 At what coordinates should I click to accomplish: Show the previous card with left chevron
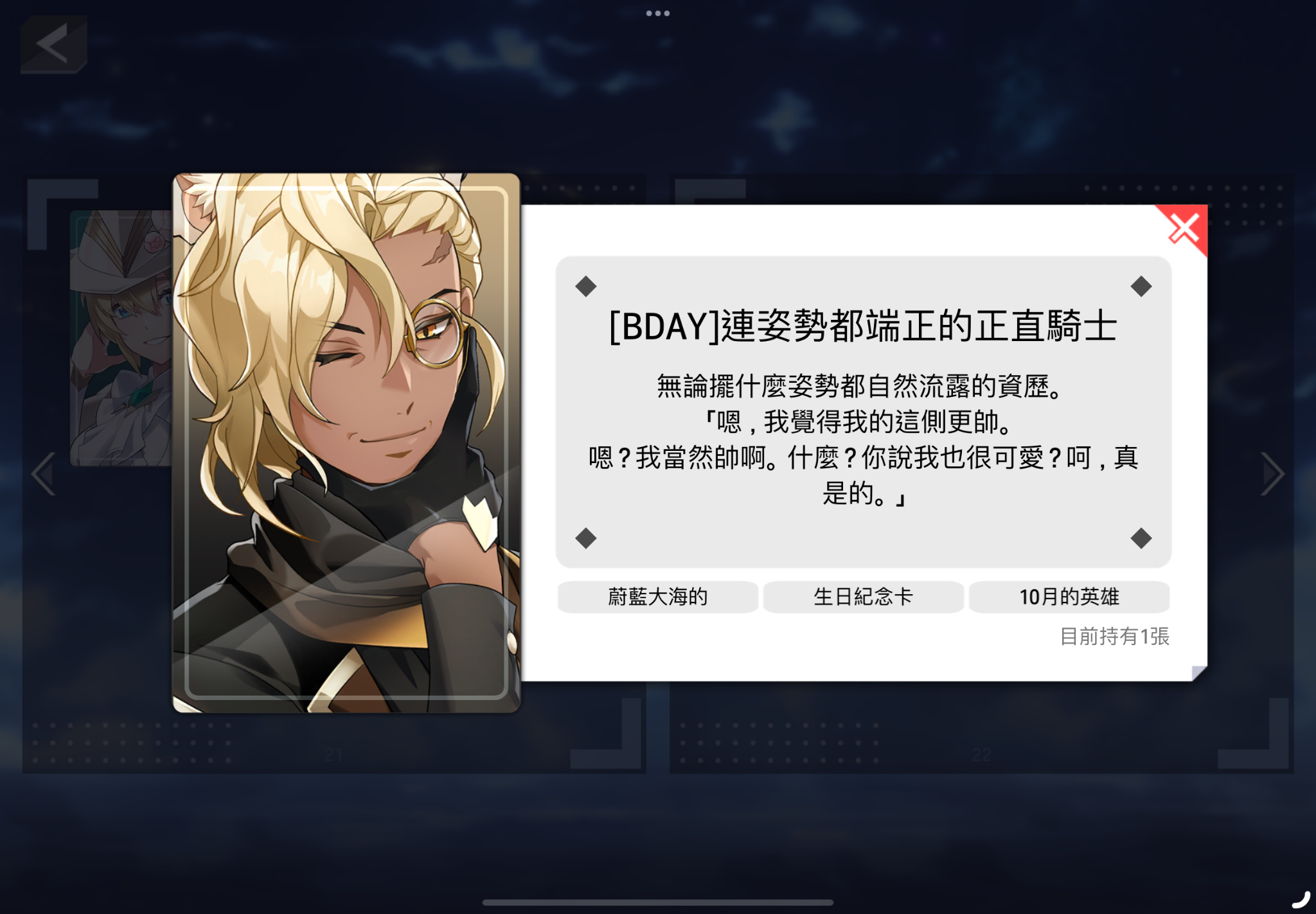(x=43, y=474)
